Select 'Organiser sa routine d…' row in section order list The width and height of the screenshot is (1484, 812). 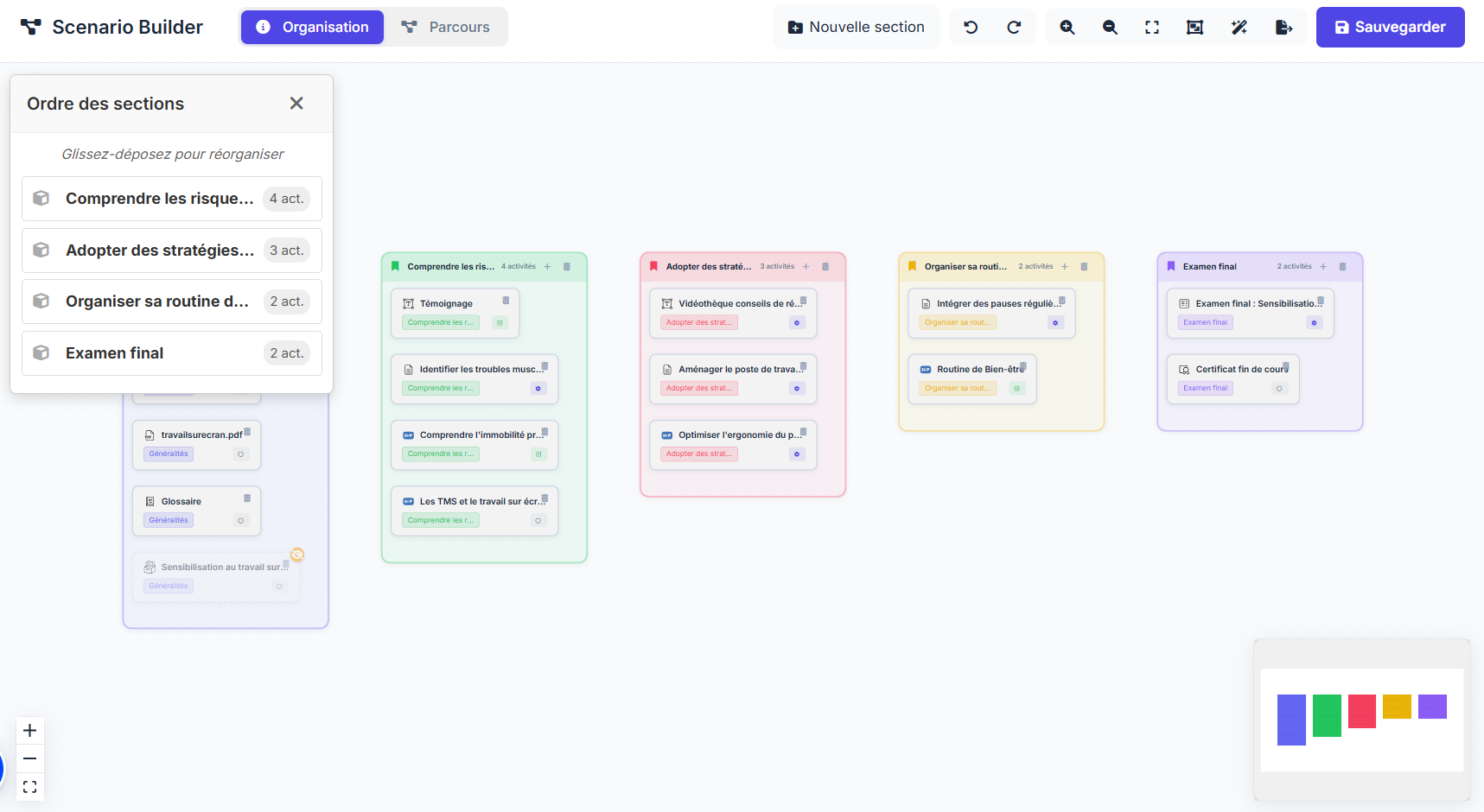click(x=172, y=301)
